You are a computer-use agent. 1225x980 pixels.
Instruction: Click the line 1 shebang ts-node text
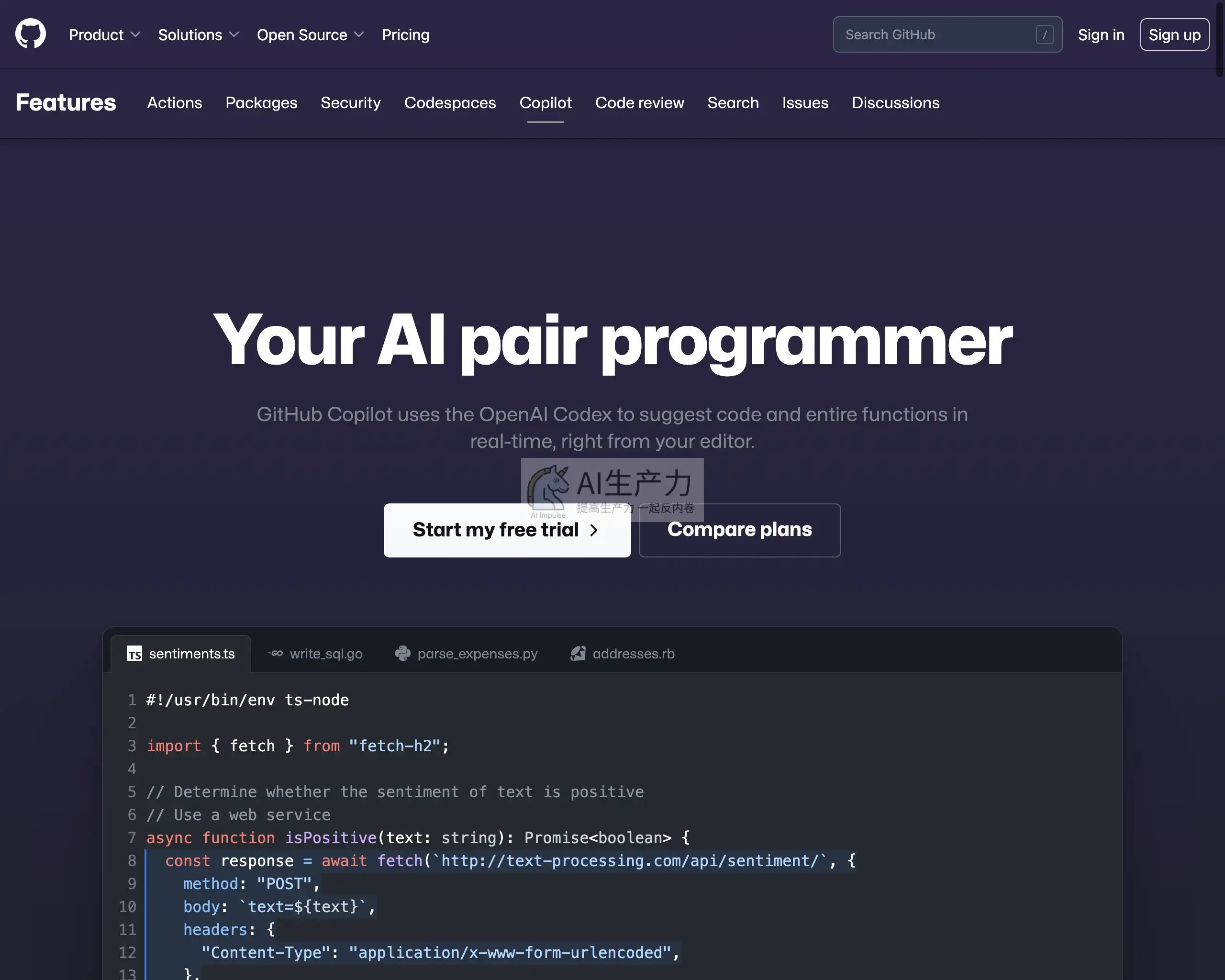tap(248, 700)
